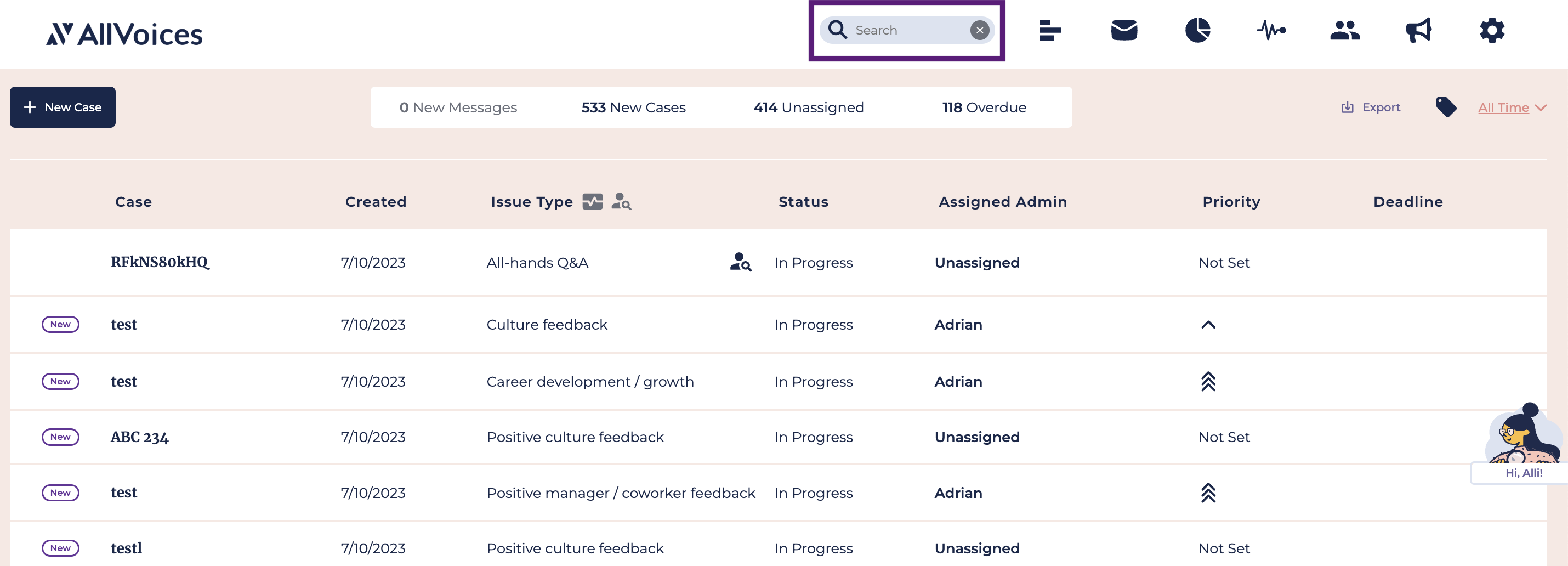Open case RFkNS80kHQ

coord(160,262)
